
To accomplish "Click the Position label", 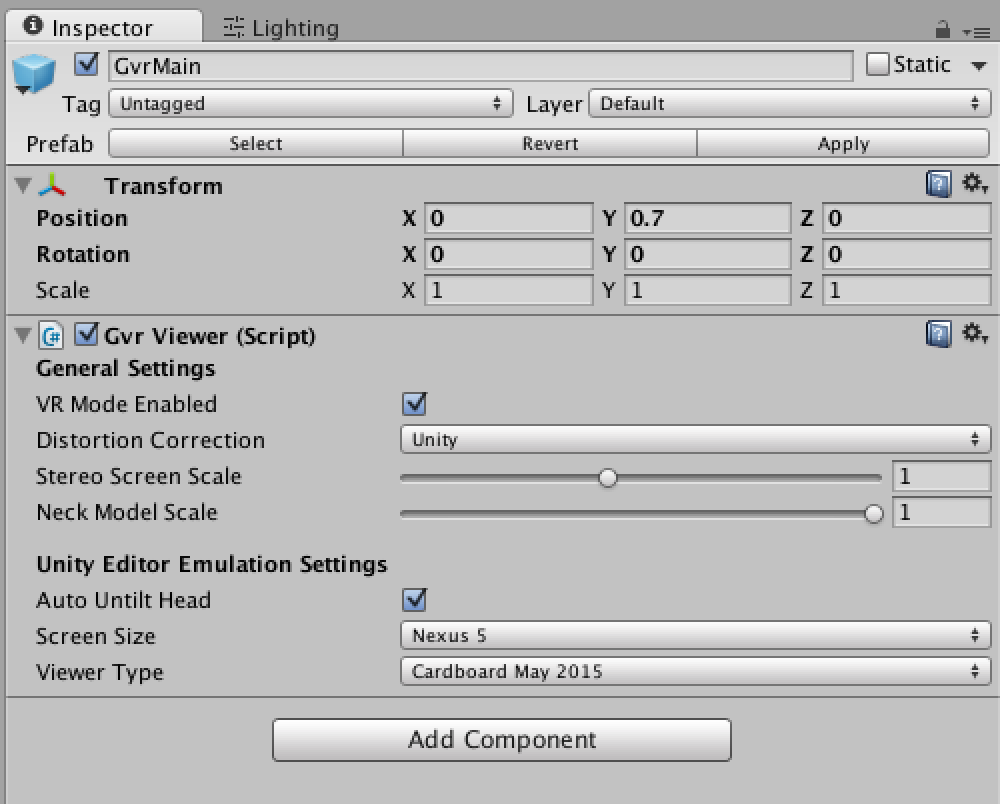I will (82, 218).
